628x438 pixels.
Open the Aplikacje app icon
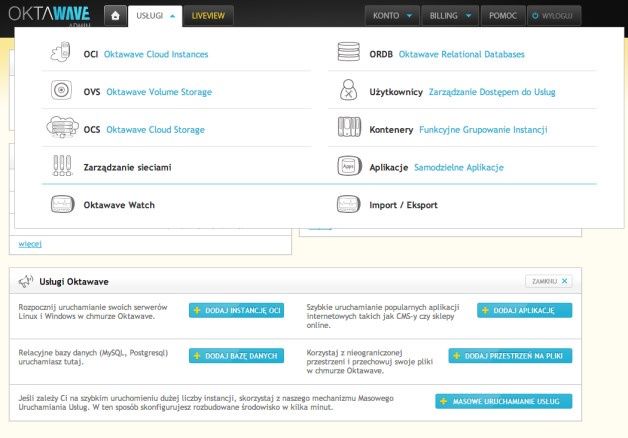pyautogui.click(x=349, y=166)
